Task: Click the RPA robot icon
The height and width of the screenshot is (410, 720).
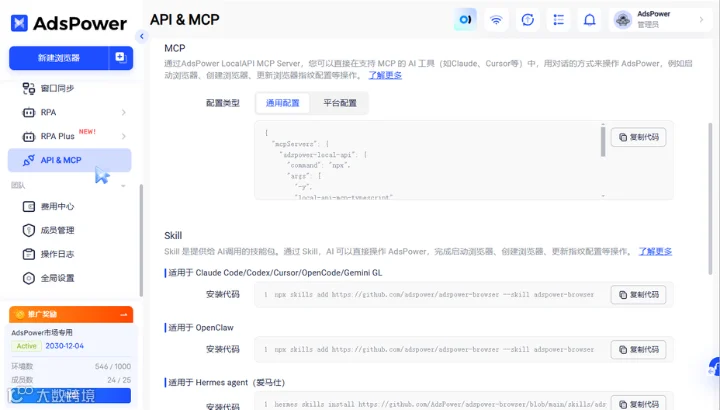Action: 28,112
